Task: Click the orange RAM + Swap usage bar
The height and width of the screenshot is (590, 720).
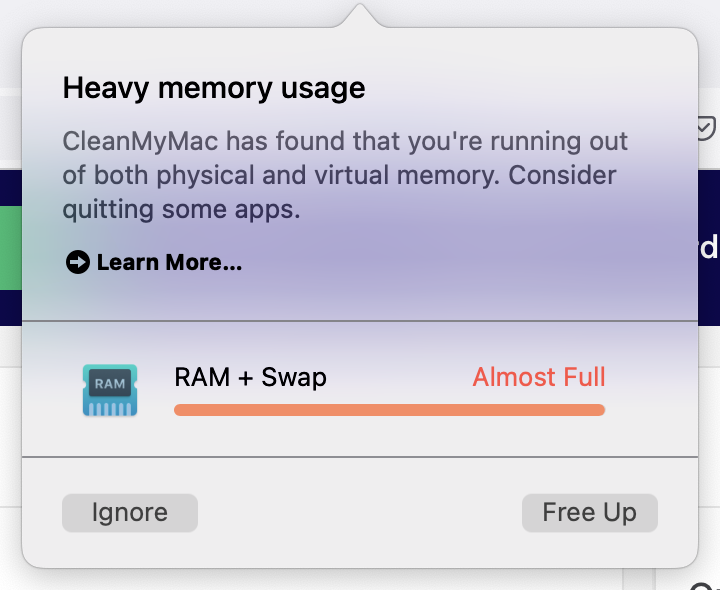Action: point(389,410)
